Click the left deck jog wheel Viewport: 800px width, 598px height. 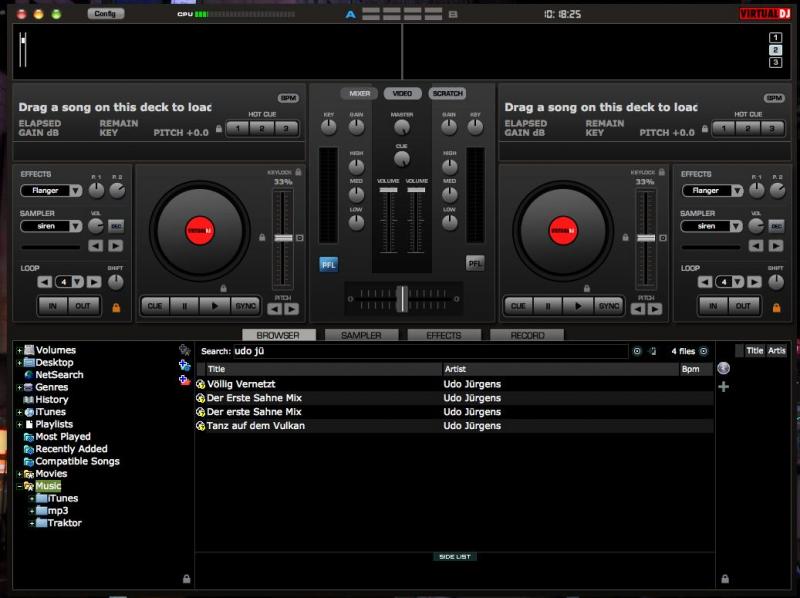click(200, 231)
